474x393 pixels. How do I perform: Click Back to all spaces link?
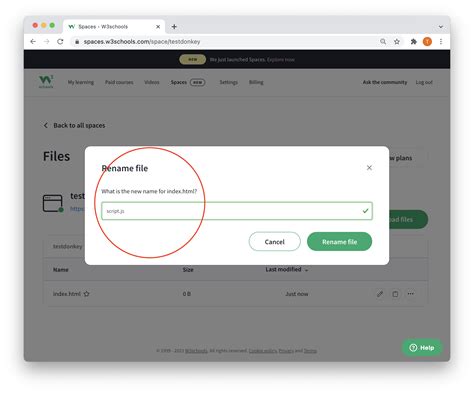[79, 126]
